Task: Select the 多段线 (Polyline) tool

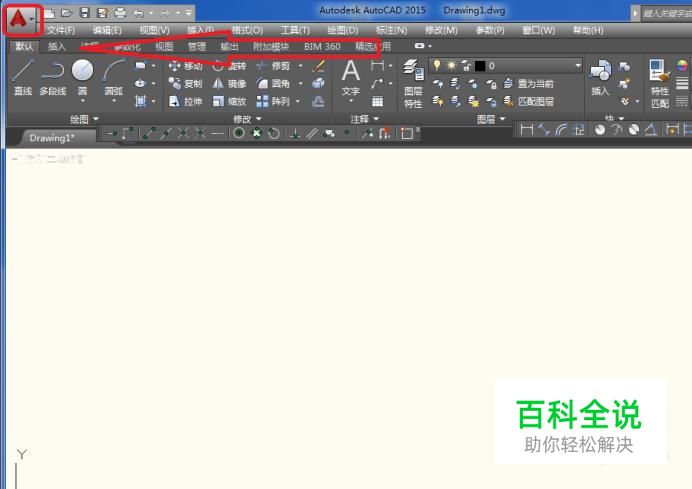Action: tap(53, 77)
